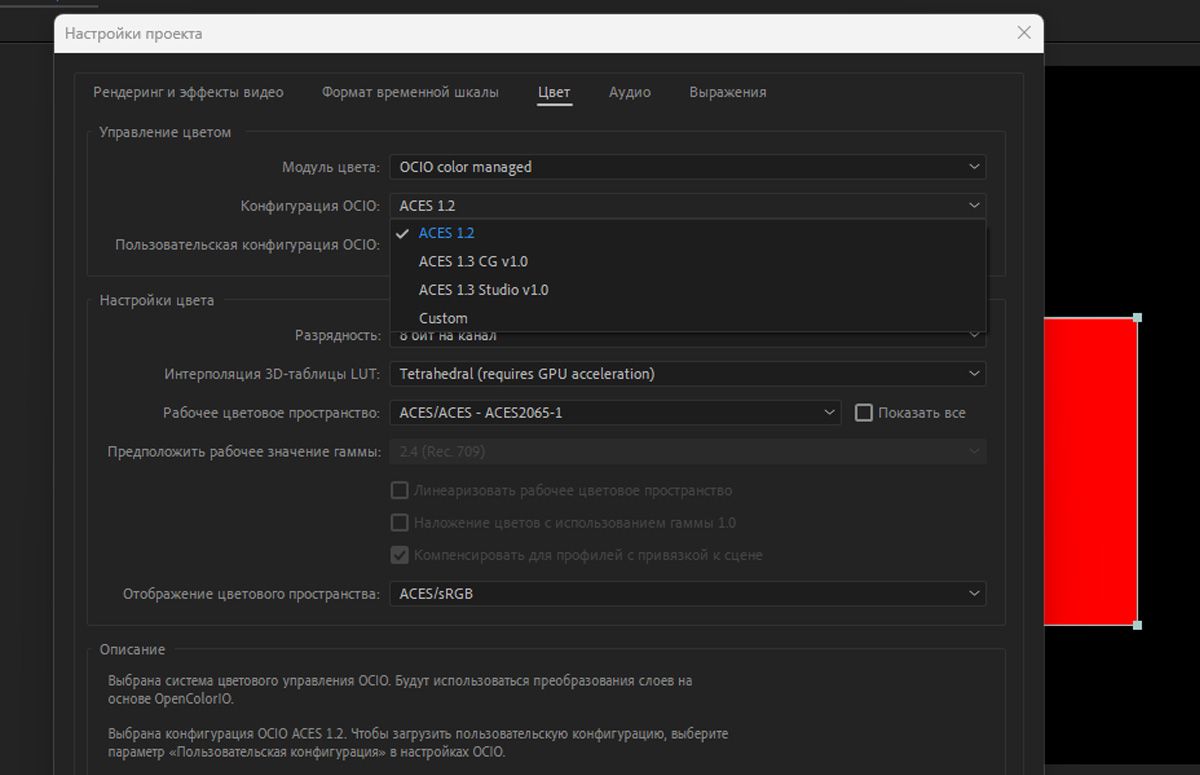Open the Отображение цветового пространства dropdown
The width and height of the screenshot is (1200, 775).
pos(687,594)
